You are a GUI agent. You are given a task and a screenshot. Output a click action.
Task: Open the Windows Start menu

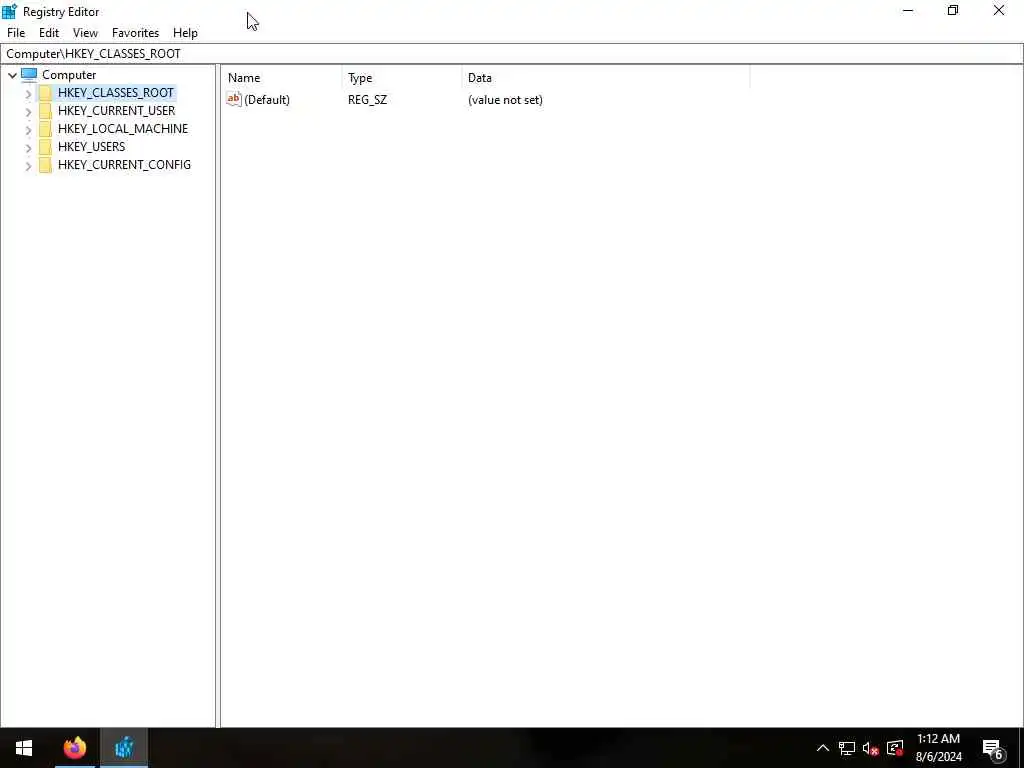(24, 748)
